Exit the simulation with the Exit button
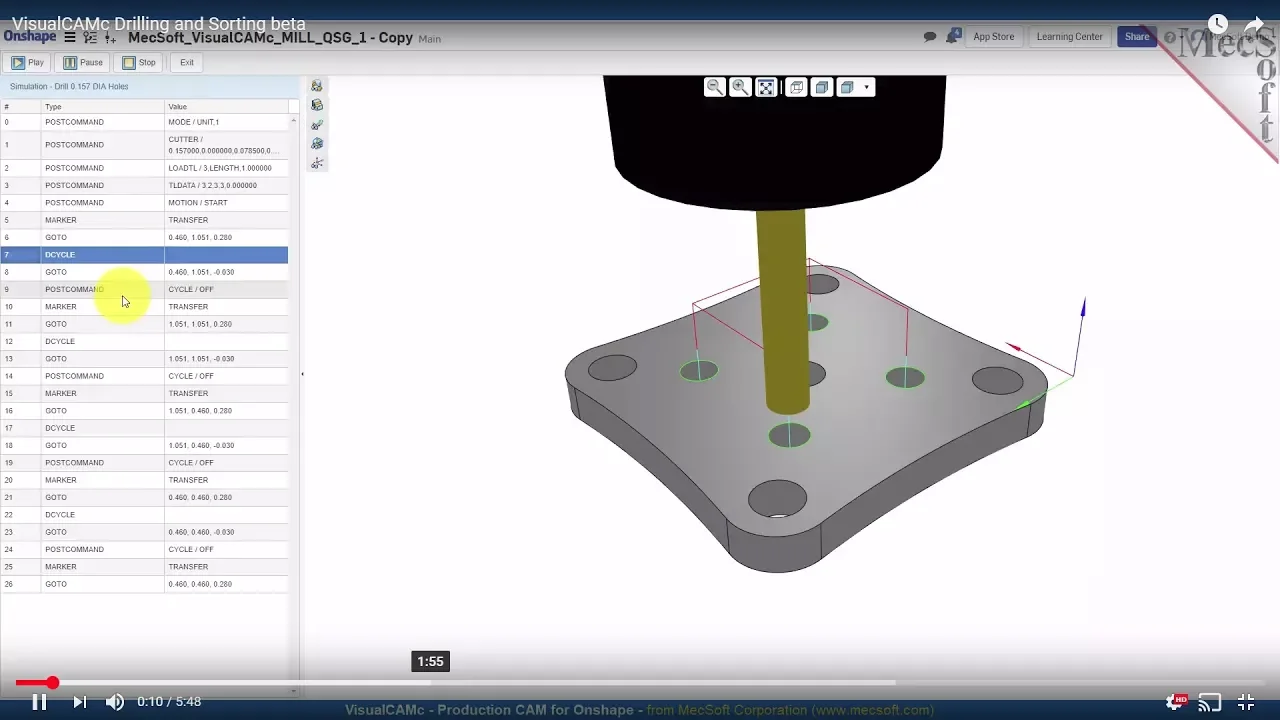This screenshot has height=720, width=1280. tap(187, 62)
